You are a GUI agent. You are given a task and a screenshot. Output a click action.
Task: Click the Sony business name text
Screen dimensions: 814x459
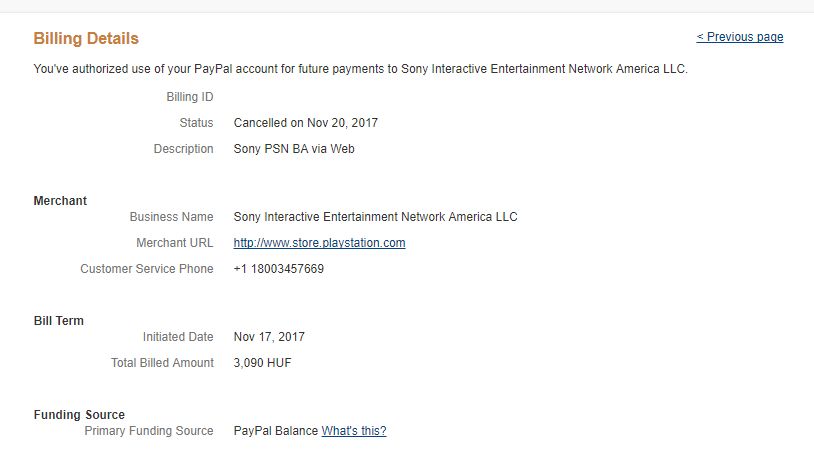[x=375, y=217]
